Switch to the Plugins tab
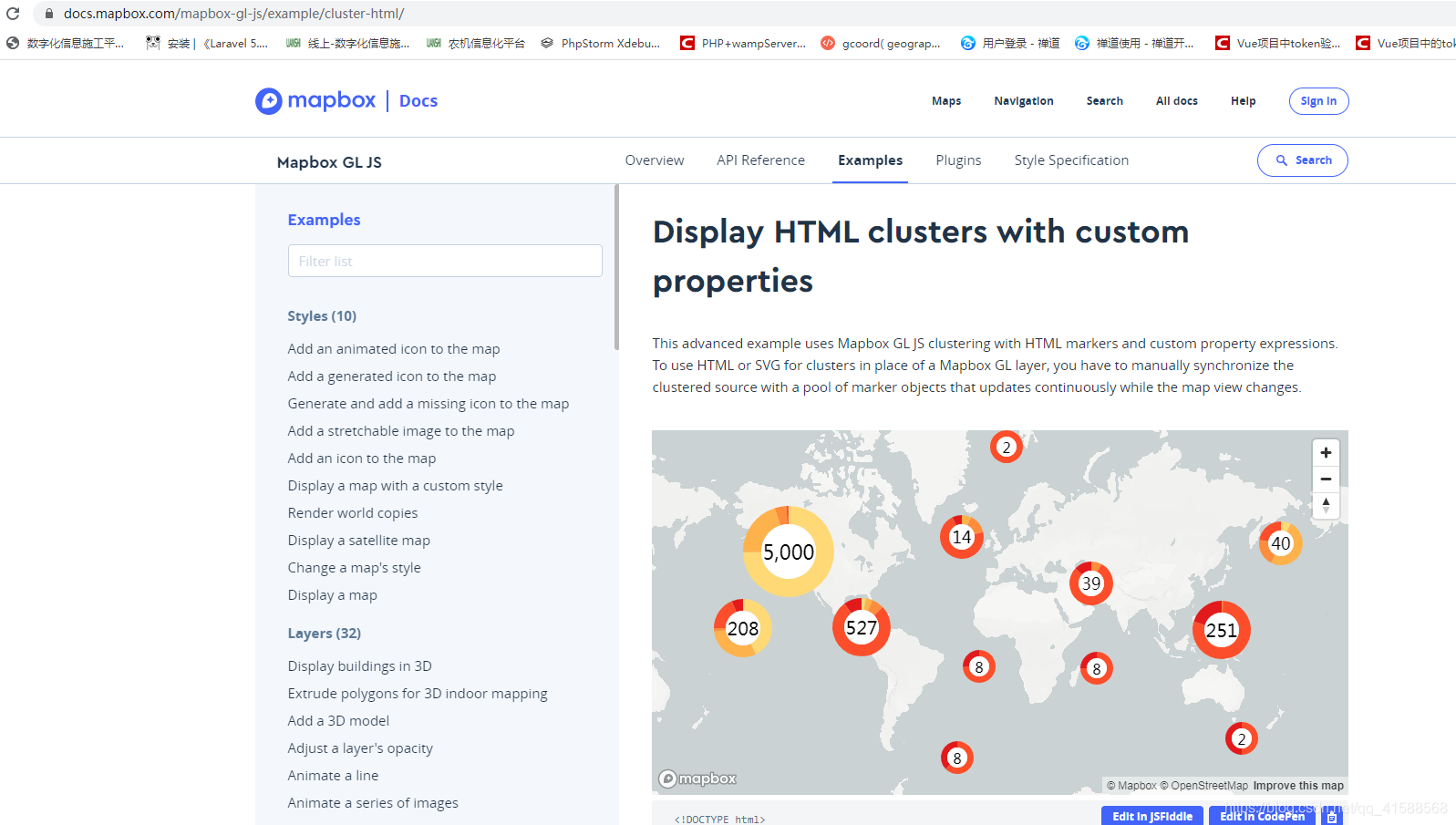This screenshot has height=825, width=1456. click(x=959, y=160)
